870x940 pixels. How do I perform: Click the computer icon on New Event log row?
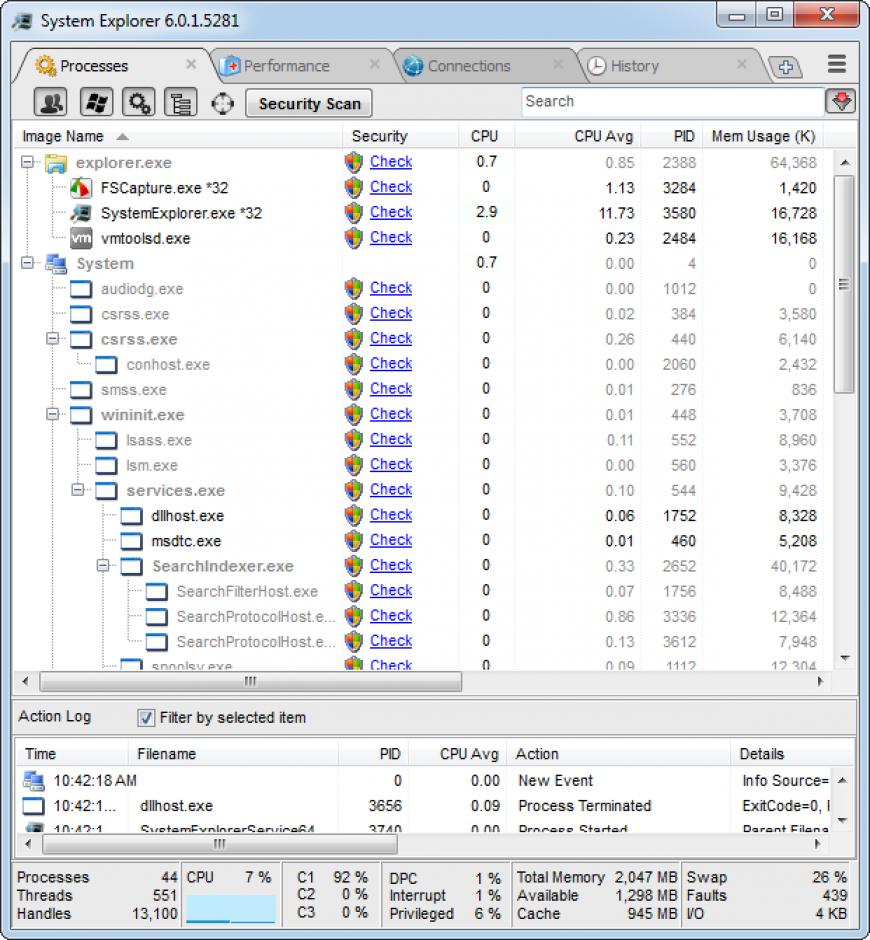point(34,781)
